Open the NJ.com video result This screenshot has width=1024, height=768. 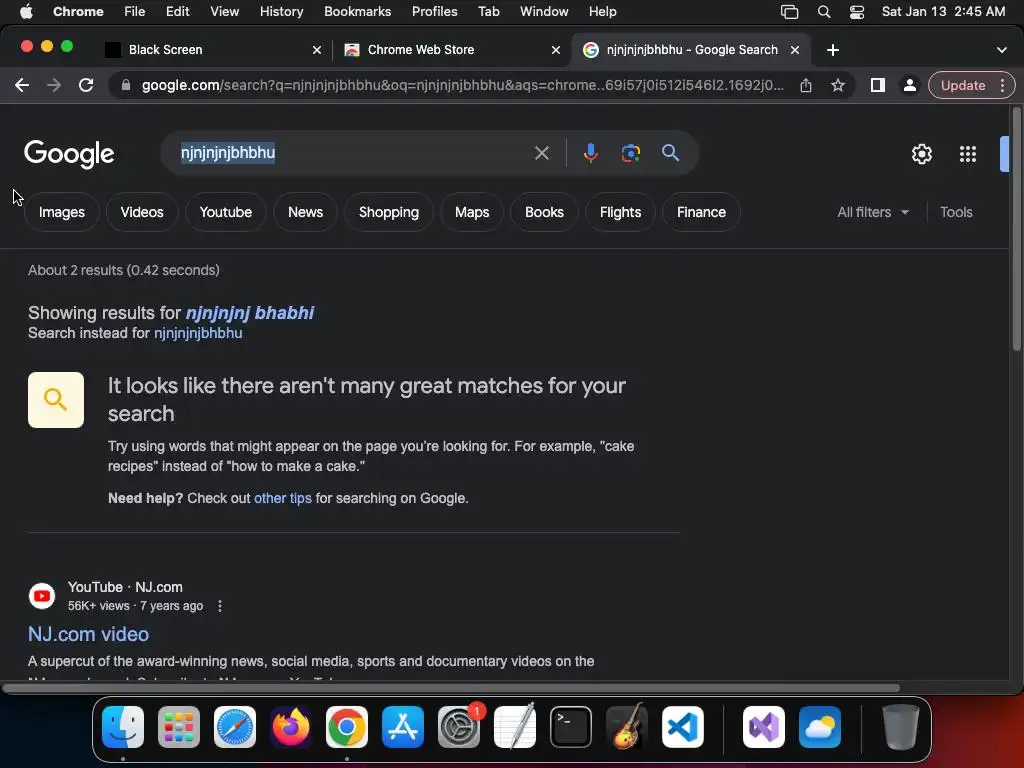pos(88,634)
